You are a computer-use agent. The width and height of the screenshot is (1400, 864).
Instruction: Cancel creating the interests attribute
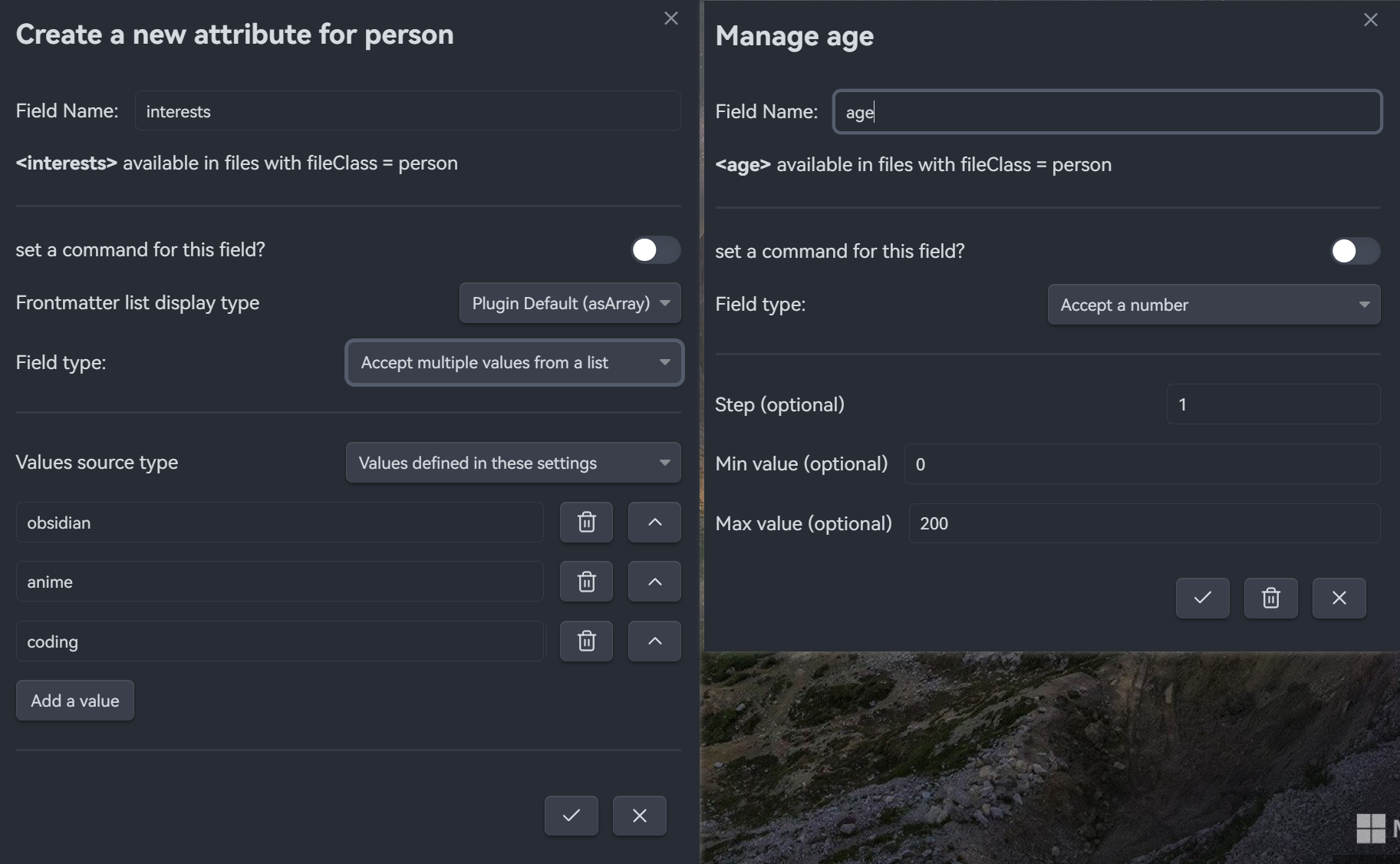(639, 816)
